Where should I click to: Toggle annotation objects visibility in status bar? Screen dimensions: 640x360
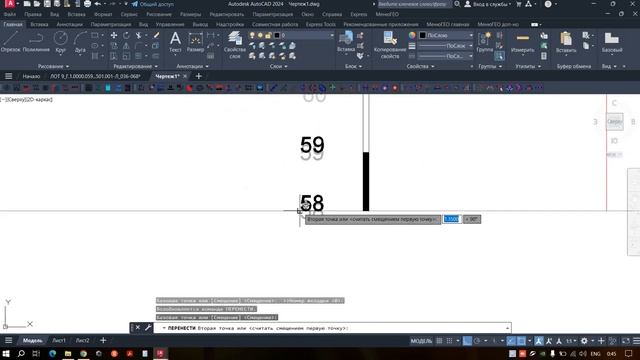[539, 341]
